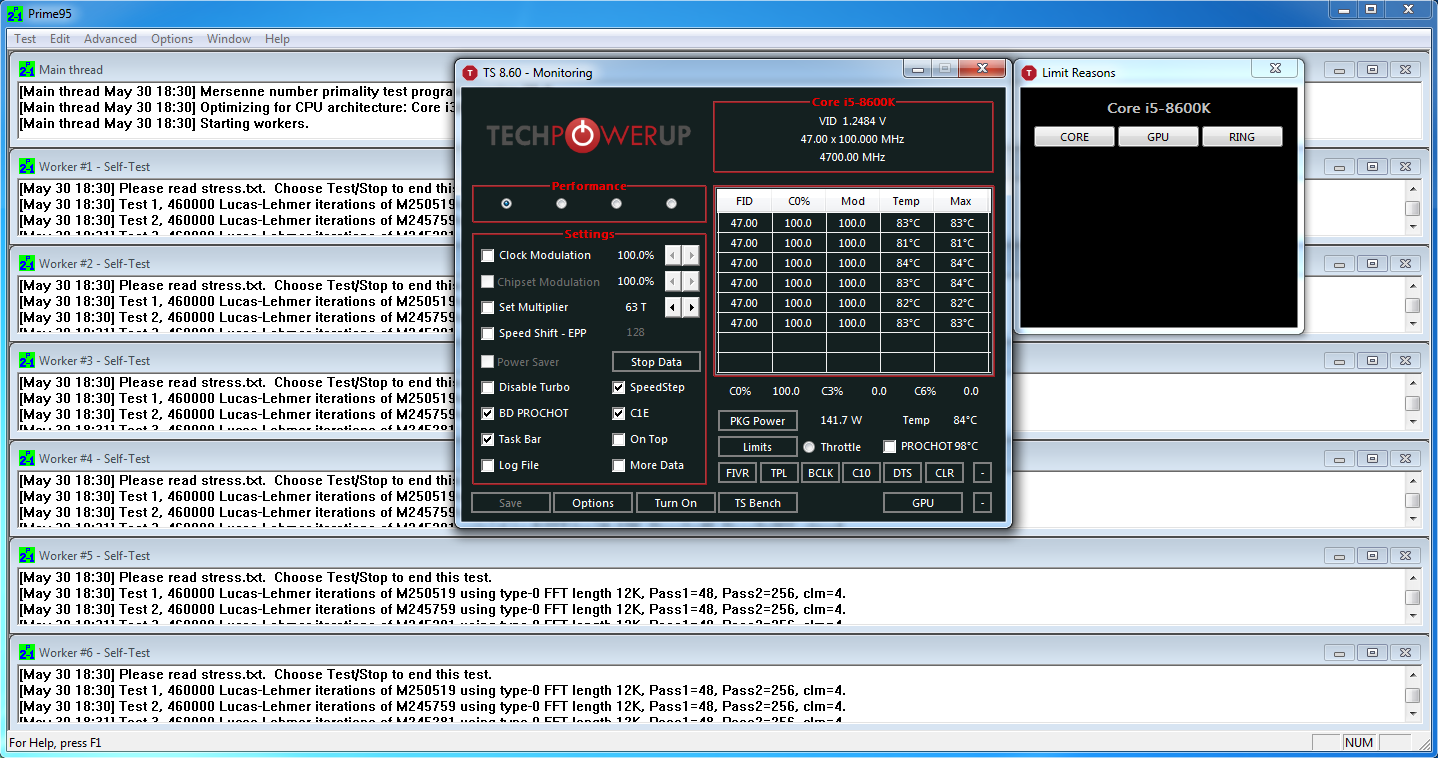Click the Worker #2 window icon
Screen dimensions: 1438x758
pyautogui.click(x=27, y=264)
